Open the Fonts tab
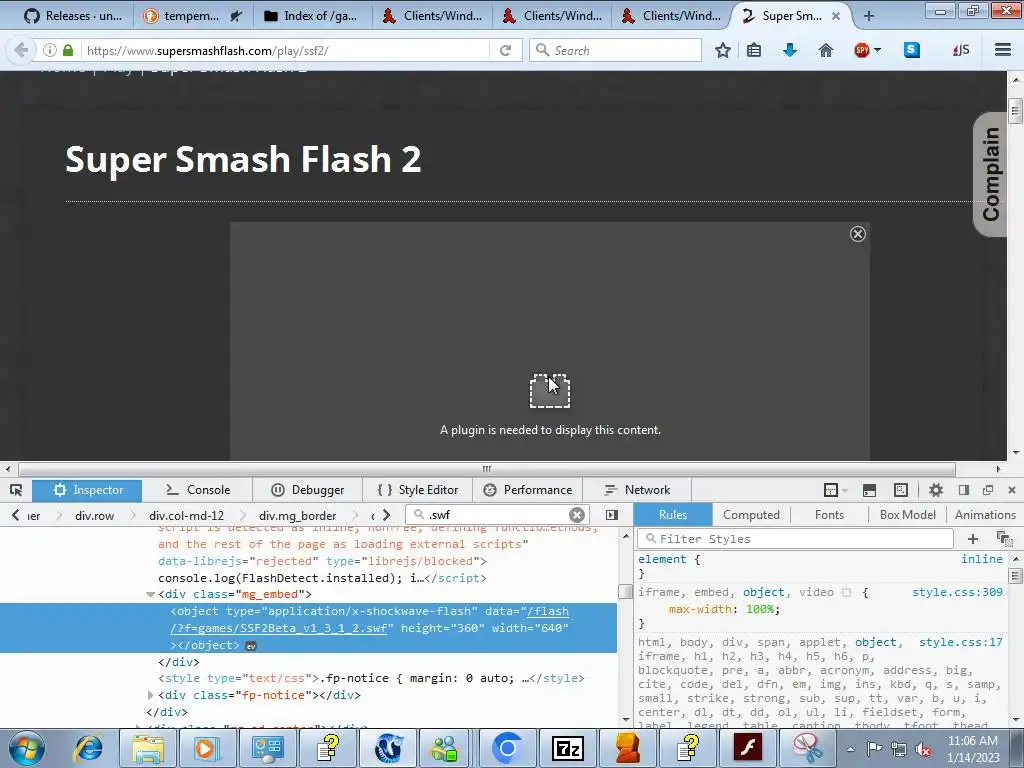This screenshot has width=1024, height=768. [x=829, y=515]
